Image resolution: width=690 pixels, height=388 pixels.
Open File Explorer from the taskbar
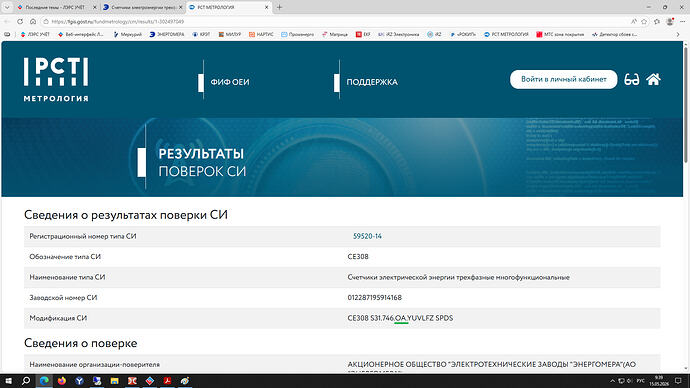[x=114, y=381]
